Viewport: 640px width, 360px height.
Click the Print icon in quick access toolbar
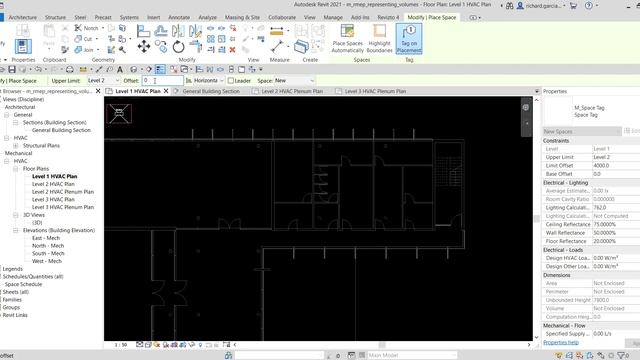70,69
